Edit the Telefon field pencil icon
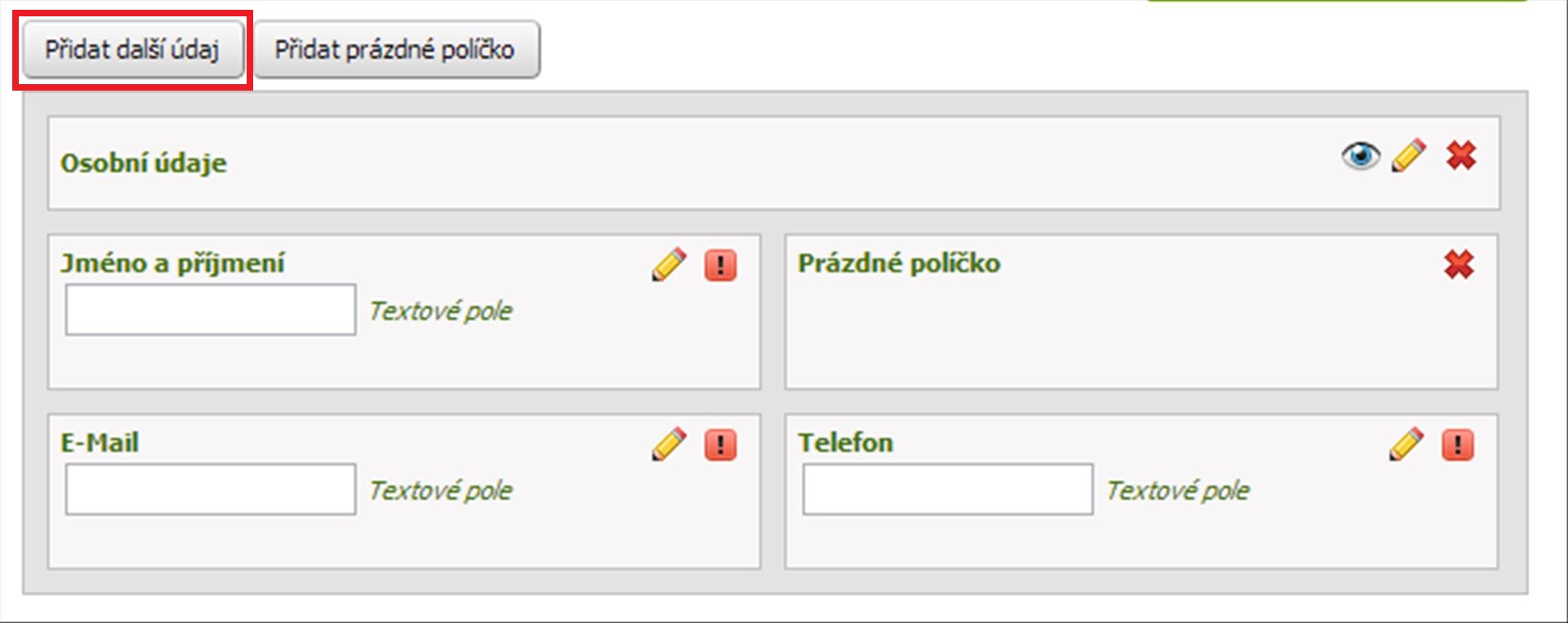Viewport: 1568px width, 623px height. pos(1406,444)
